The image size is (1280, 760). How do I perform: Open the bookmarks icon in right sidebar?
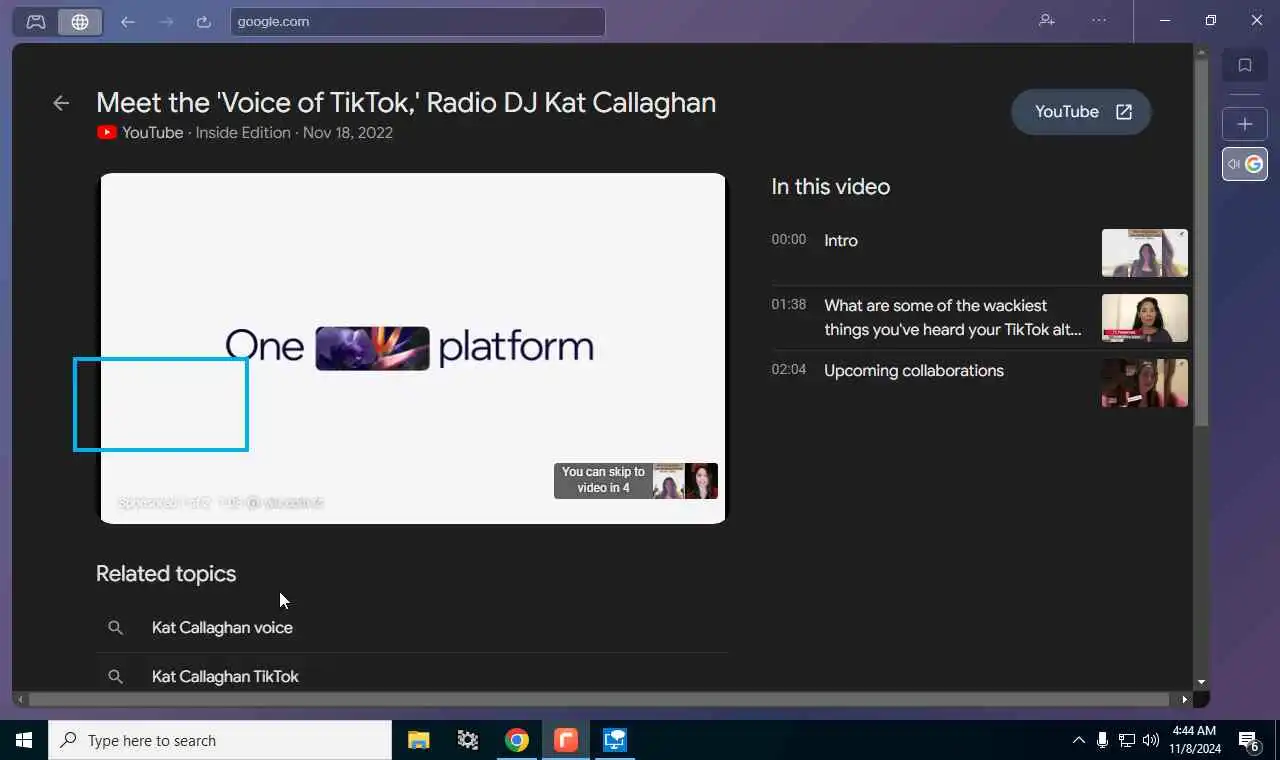click(x=1245, y=65)
